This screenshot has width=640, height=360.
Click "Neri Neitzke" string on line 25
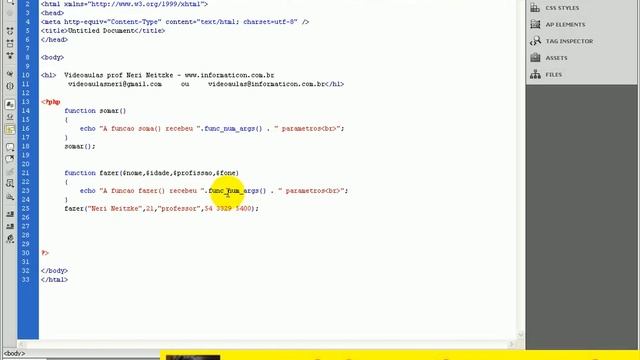click(115, 209)
